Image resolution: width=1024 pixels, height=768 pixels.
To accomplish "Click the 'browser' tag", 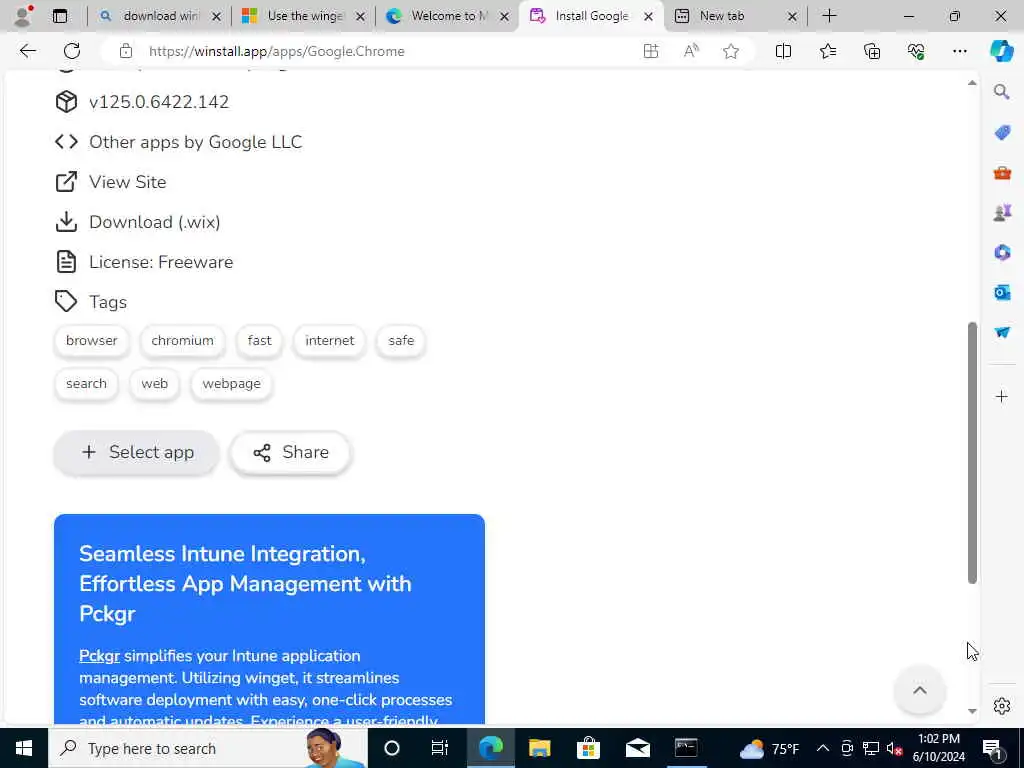I will click(91, 340).
